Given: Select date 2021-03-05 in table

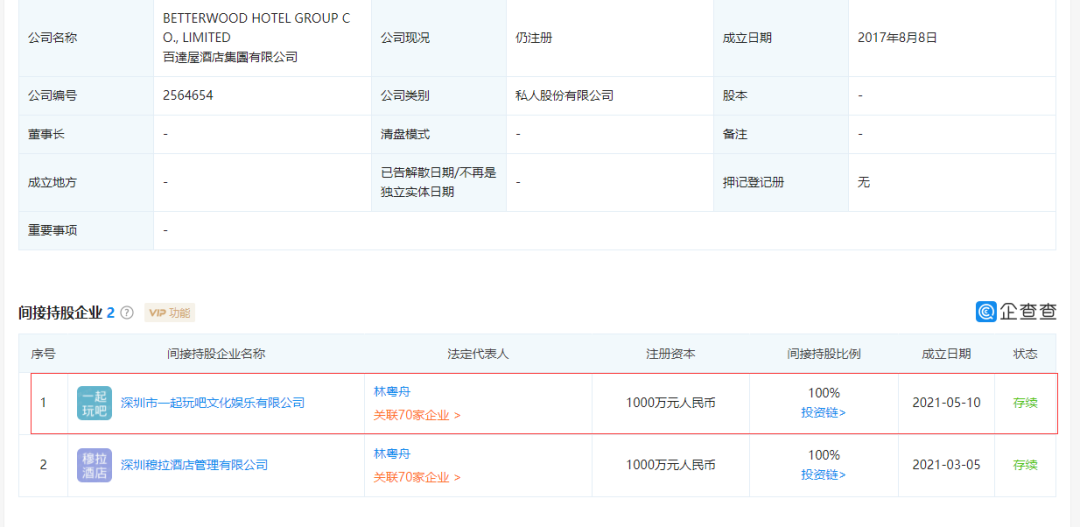Looking at the screenshot, I should click(x=946, y=465).
